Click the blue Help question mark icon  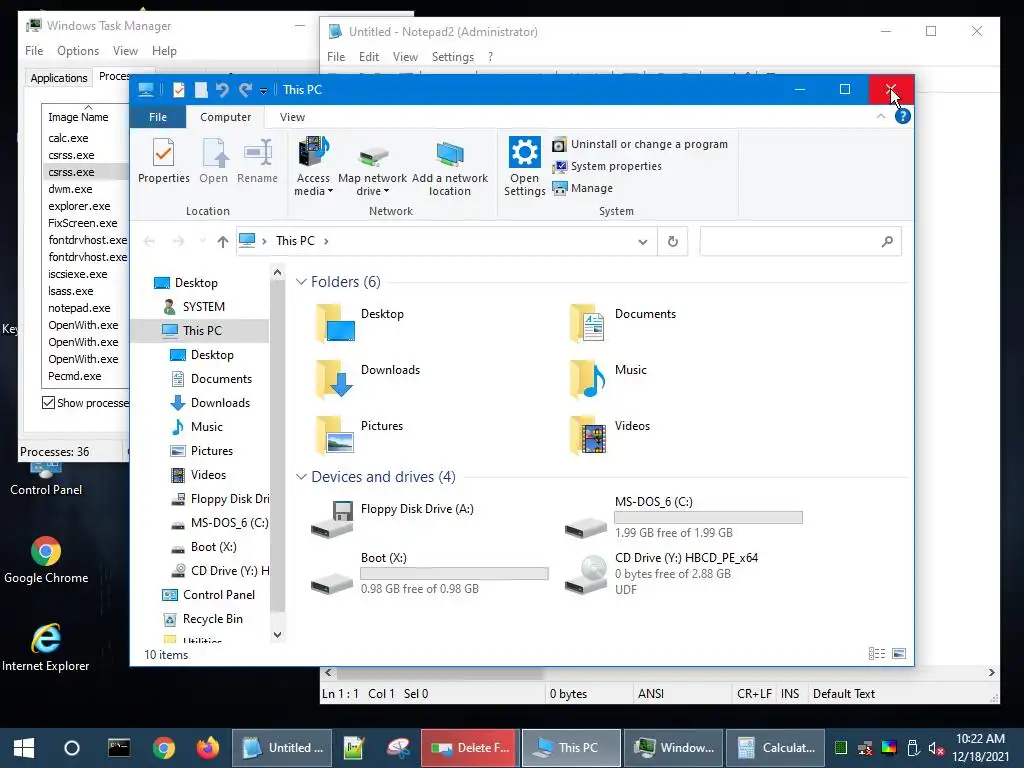coord(903,116)
